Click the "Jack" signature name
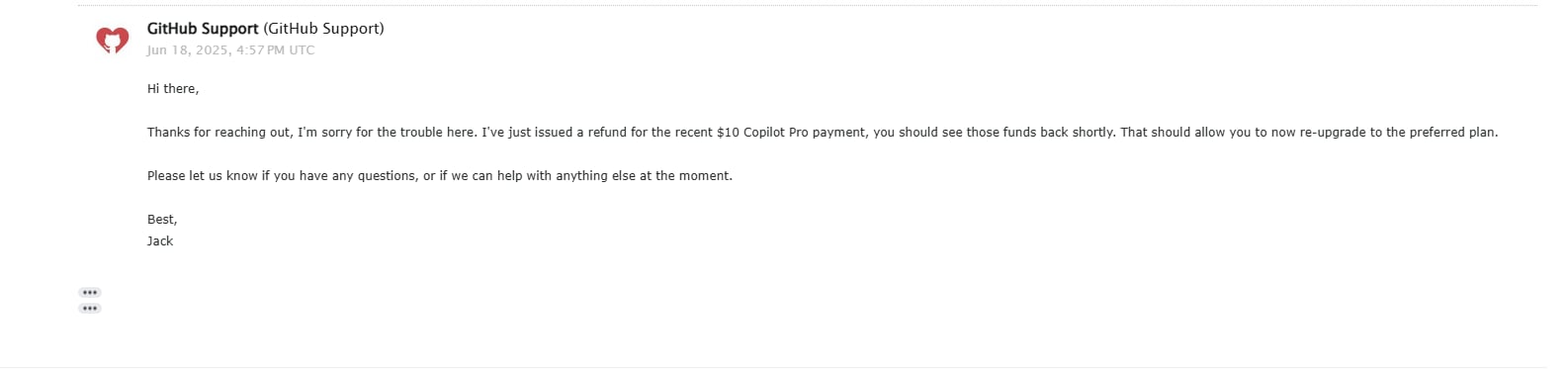This screenshot has height=381, width=1568. tap(160, 241)
